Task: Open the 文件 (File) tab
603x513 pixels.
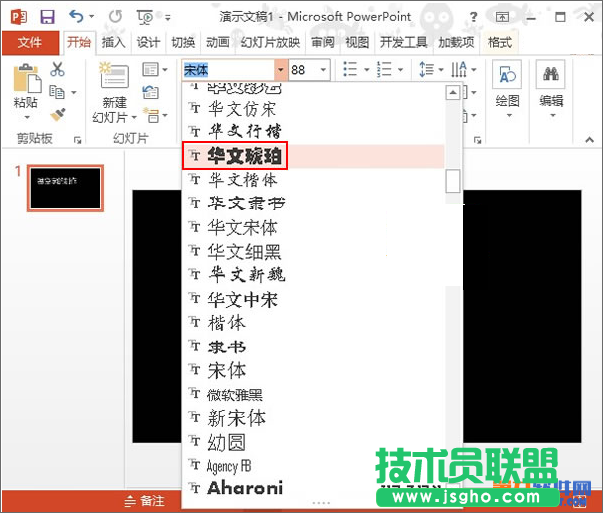Action: coord(30,43)
